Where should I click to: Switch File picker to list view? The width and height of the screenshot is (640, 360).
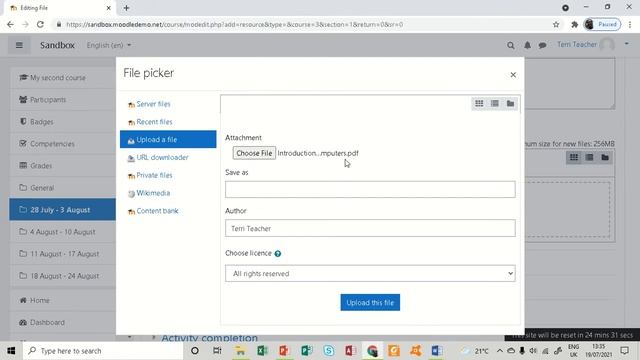(495, 104)
